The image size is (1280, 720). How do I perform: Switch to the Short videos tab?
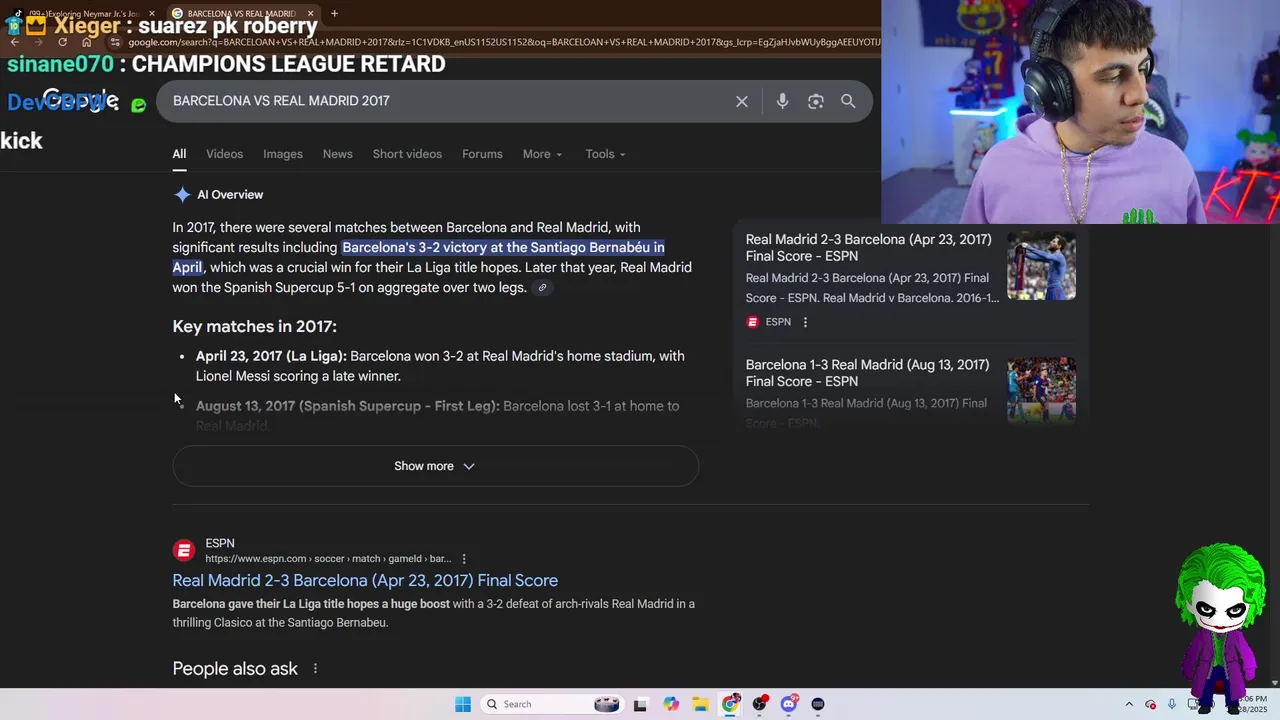pos(407,154)
